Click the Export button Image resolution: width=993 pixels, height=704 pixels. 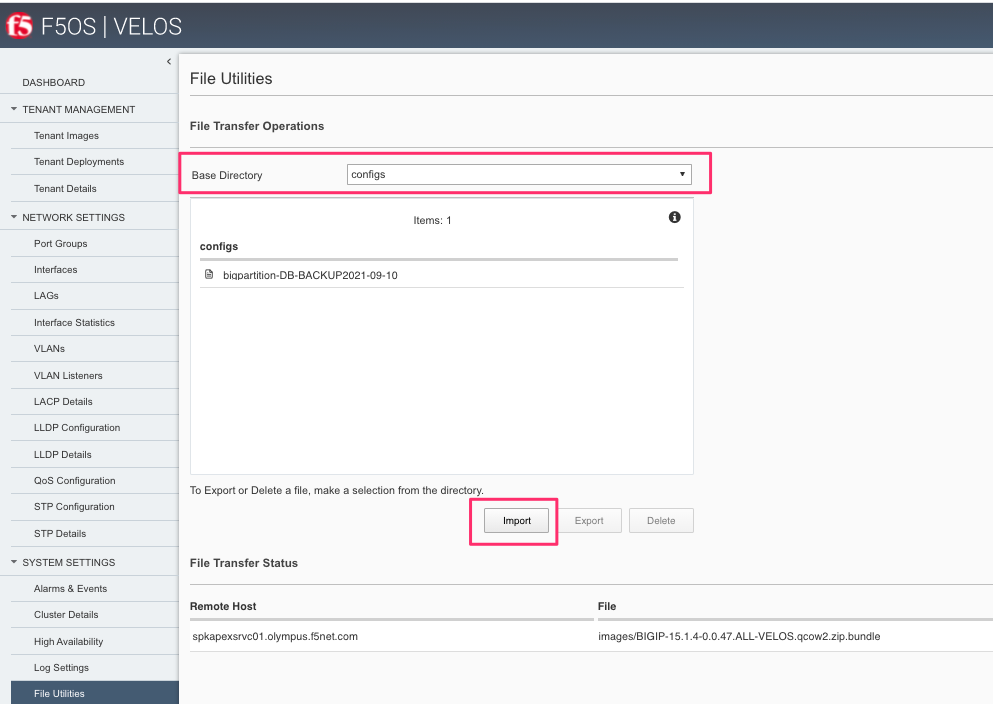589,520
